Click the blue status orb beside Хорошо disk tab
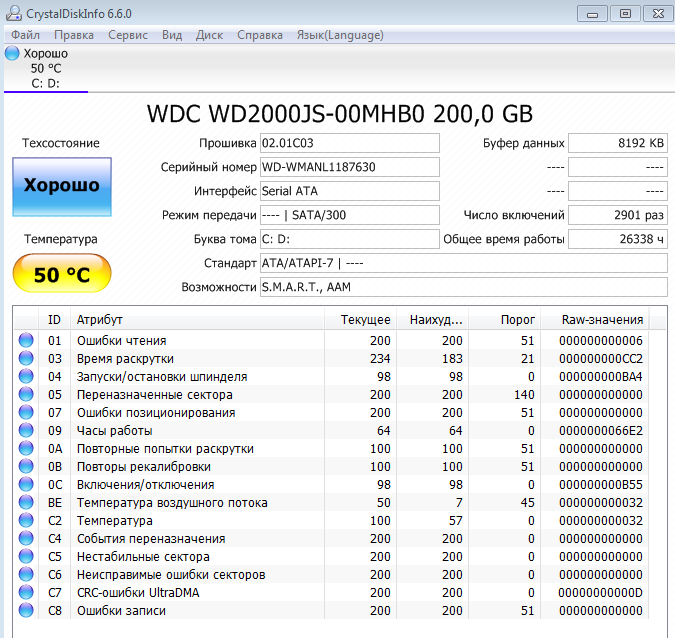Image resolution: width=675 pixels, height=638 pixels. pos(12,53)
